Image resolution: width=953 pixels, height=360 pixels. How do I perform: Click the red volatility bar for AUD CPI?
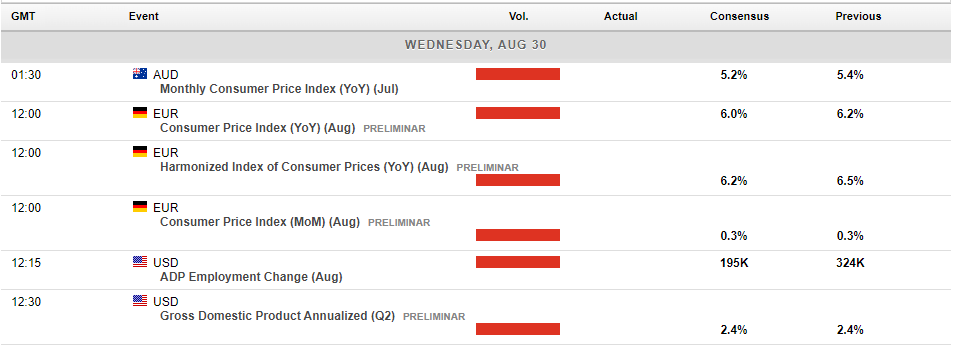click(518, 74)
